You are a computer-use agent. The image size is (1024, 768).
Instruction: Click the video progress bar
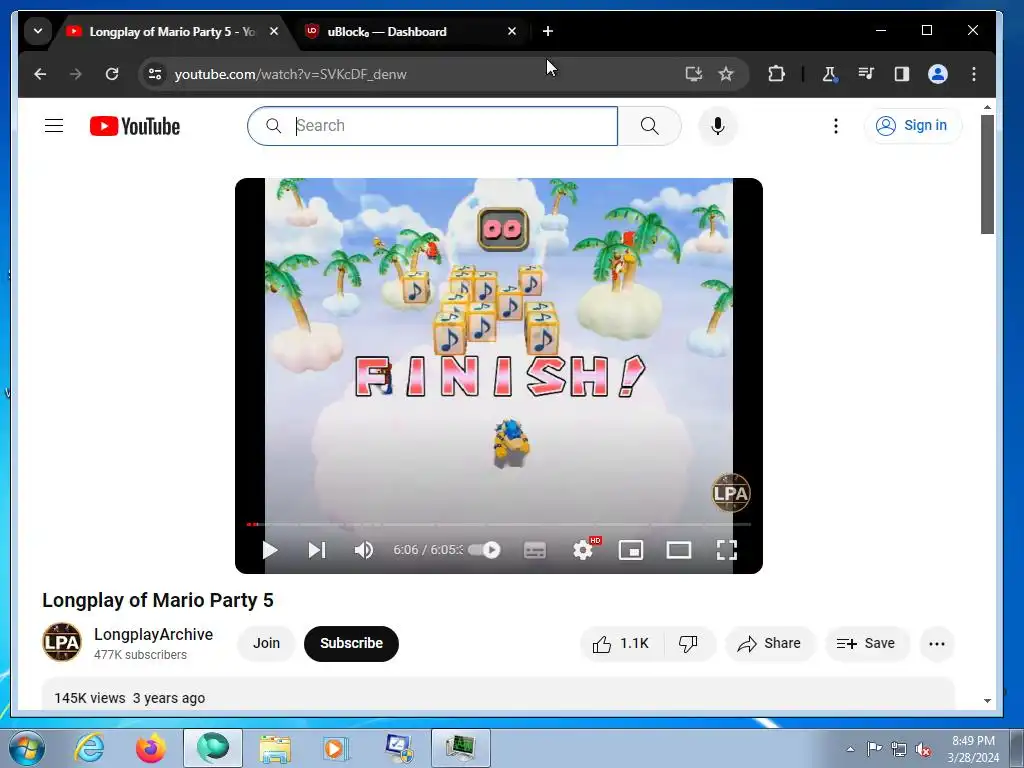point(499,524)
